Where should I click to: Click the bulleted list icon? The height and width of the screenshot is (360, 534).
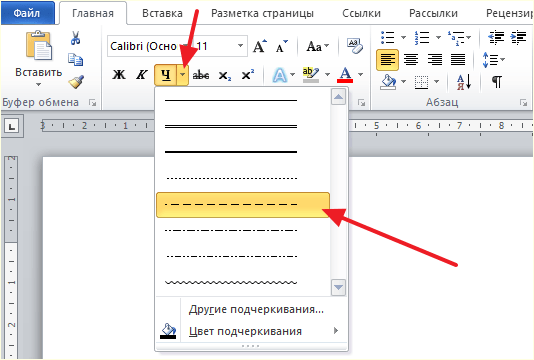(388, 37)
